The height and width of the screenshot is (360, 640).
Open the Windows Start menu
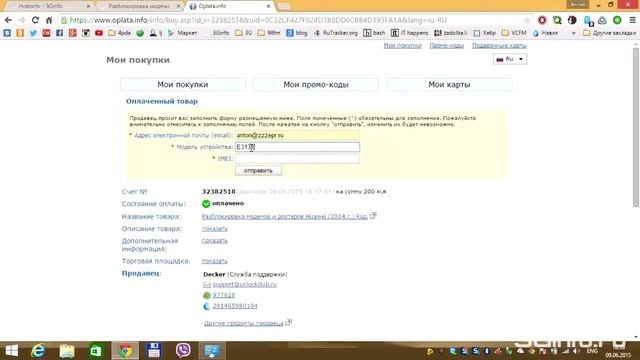pyautogui.click(x=11, y=351)
